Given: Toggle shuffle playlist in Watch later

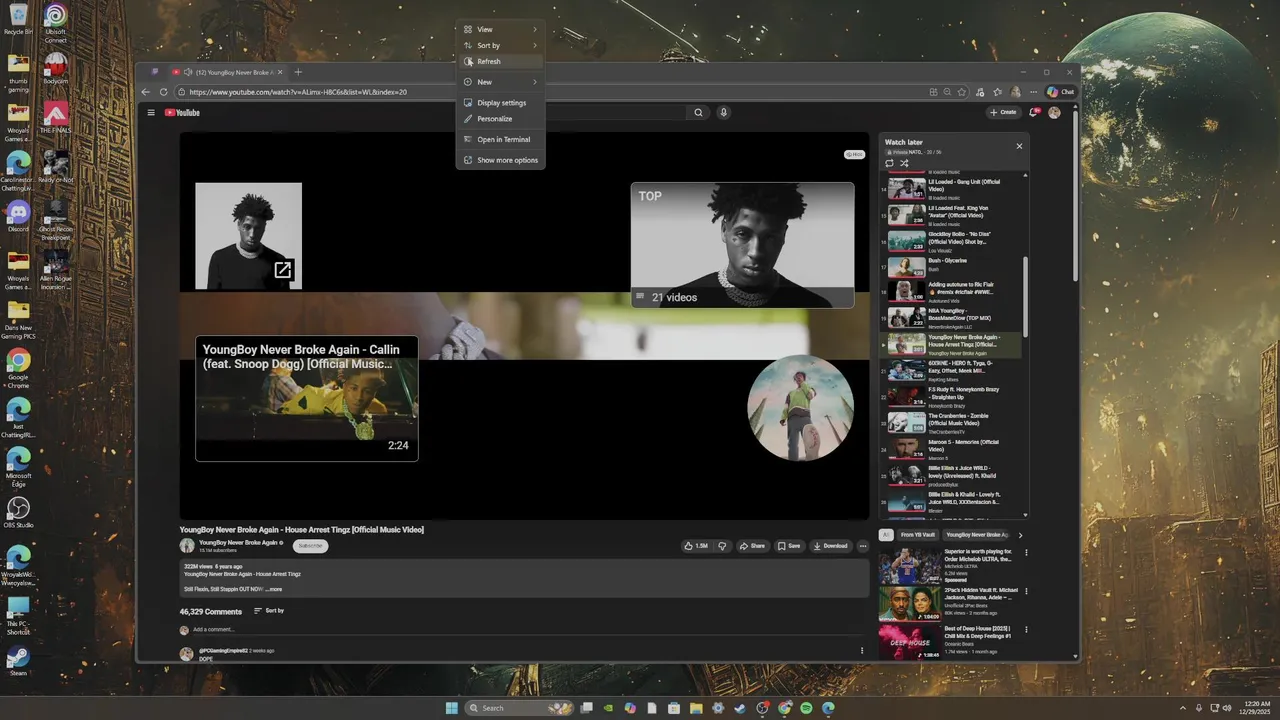Looking at the screenshot, I should 904,163.
